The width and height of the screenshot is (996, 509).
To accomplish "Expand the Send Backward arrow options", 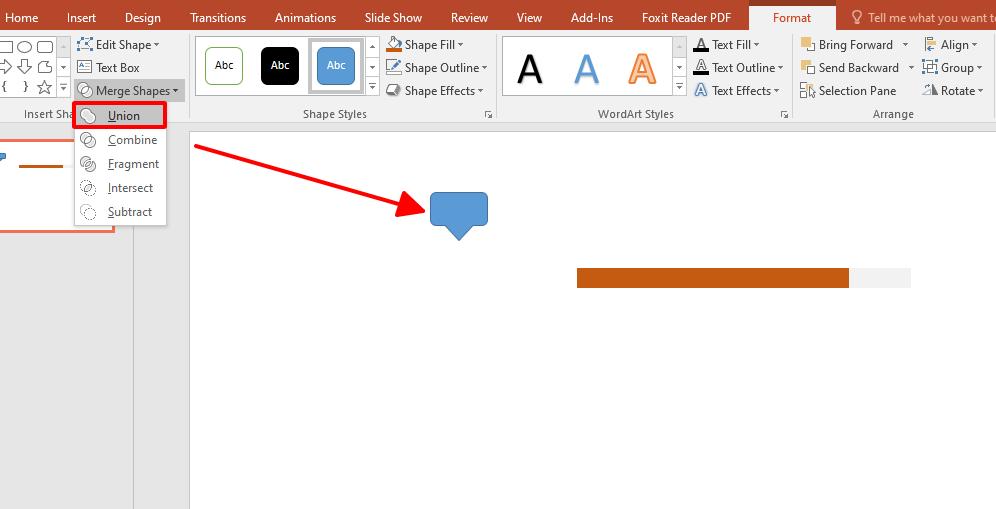I will pos(911,67).
